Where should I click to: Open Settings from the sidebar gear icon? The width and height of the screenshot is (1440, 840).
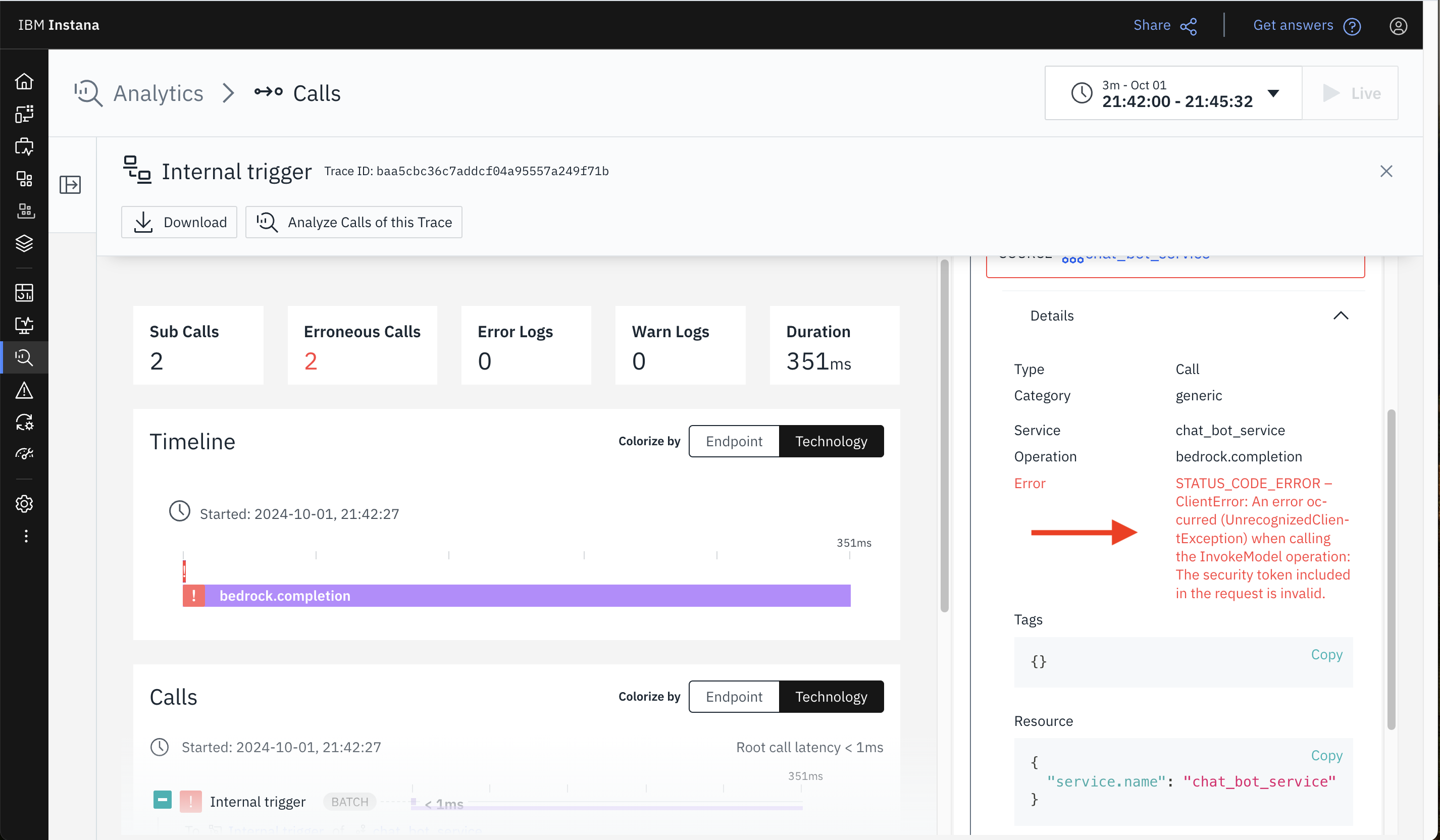[x=25, y=503]
